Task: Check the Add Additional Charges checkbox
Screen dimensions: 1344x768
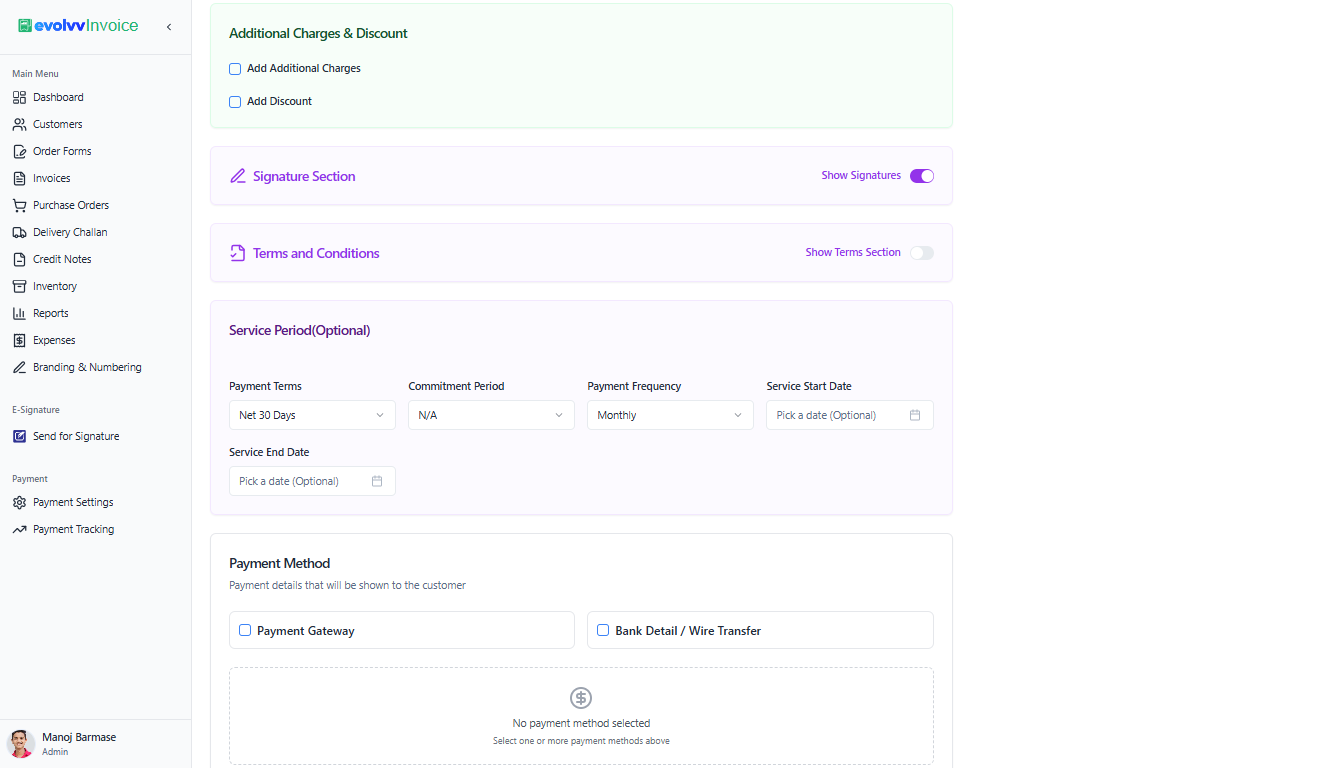Action: [x=235, y=69]
